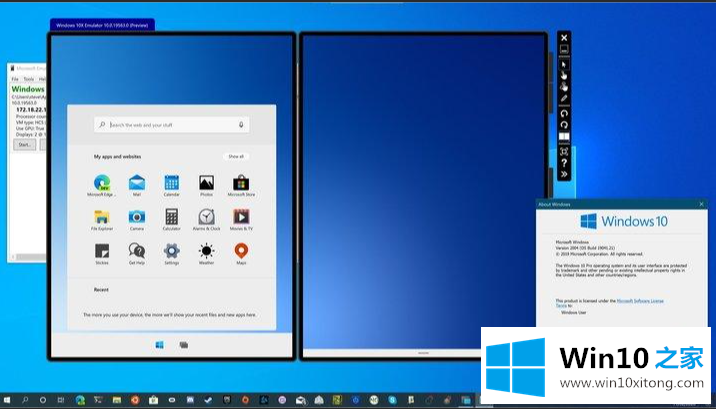This screenshot has width=716, height=409.
Task: Focus the Search the web input field
Action: point(172,125)
